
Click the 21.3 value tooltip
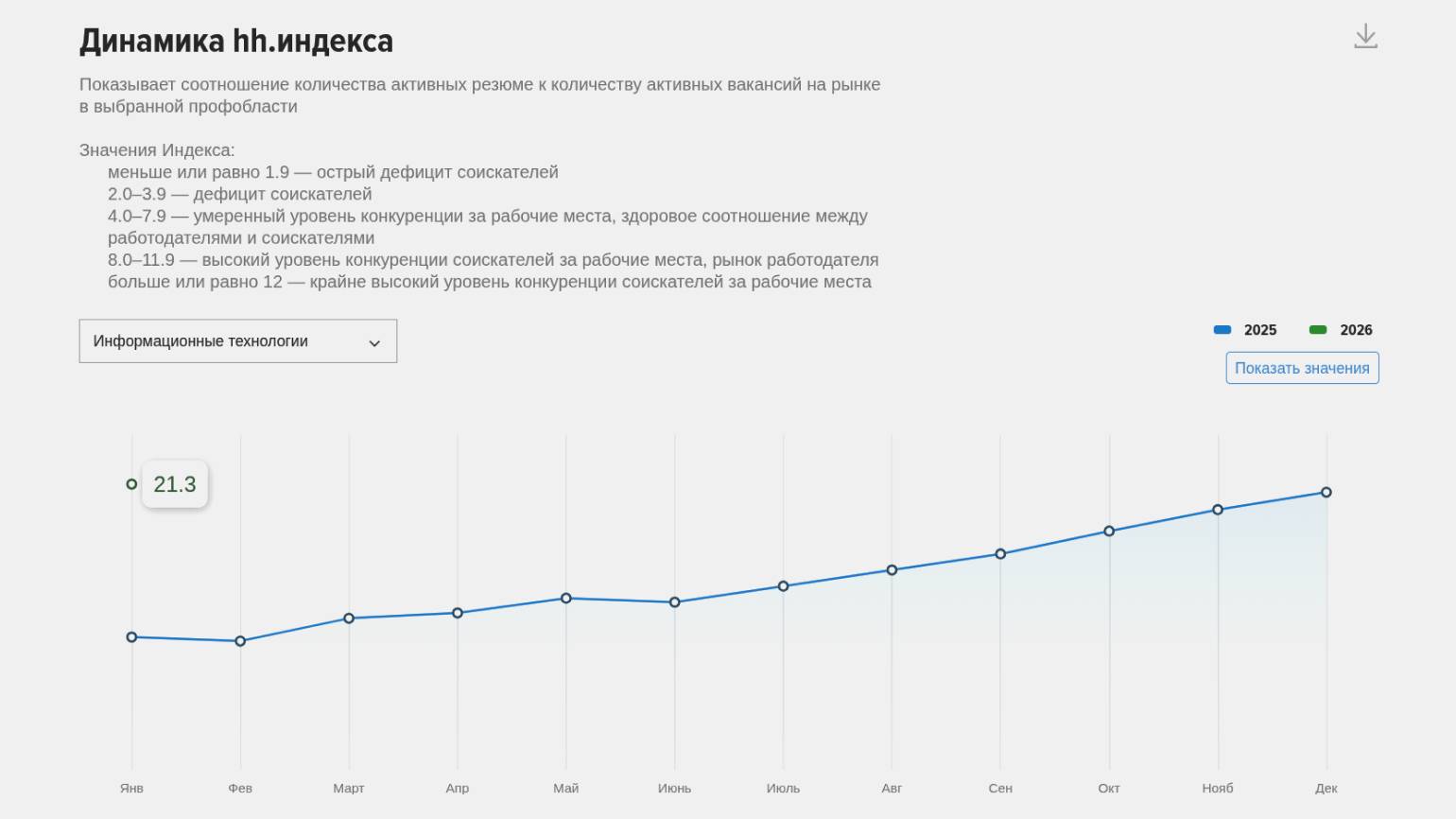pos(175,484)
